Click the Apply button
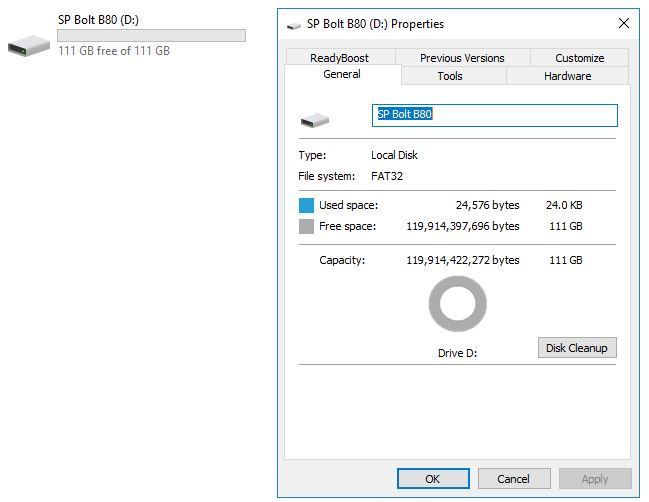The width and height of the screenshot is (649, 502). pos(595,479)
